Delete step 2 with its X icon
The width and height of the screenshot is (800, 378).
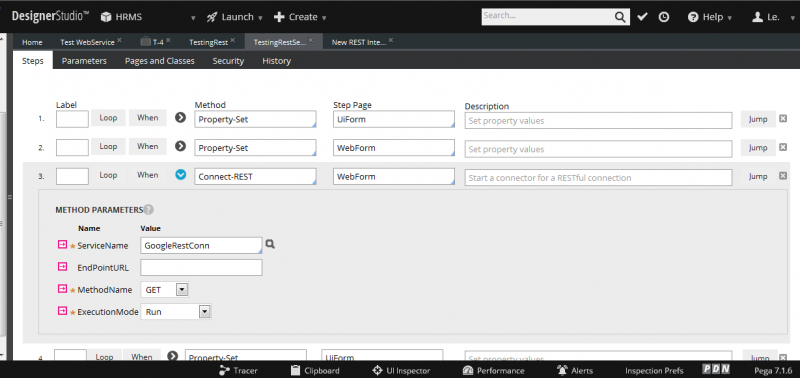[x=783, y=147]
